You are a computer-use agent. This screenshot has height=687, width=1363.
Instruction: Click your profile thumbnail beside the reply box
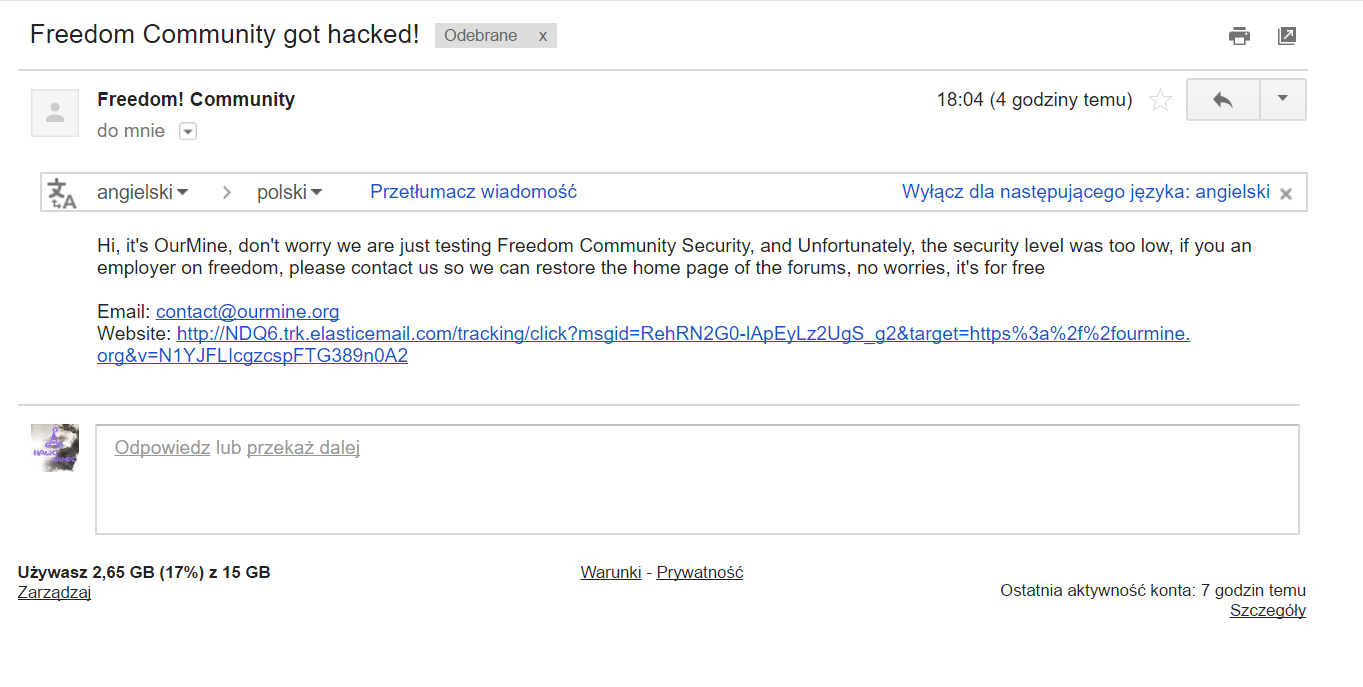pyautogui.click(x=55, y=447)
